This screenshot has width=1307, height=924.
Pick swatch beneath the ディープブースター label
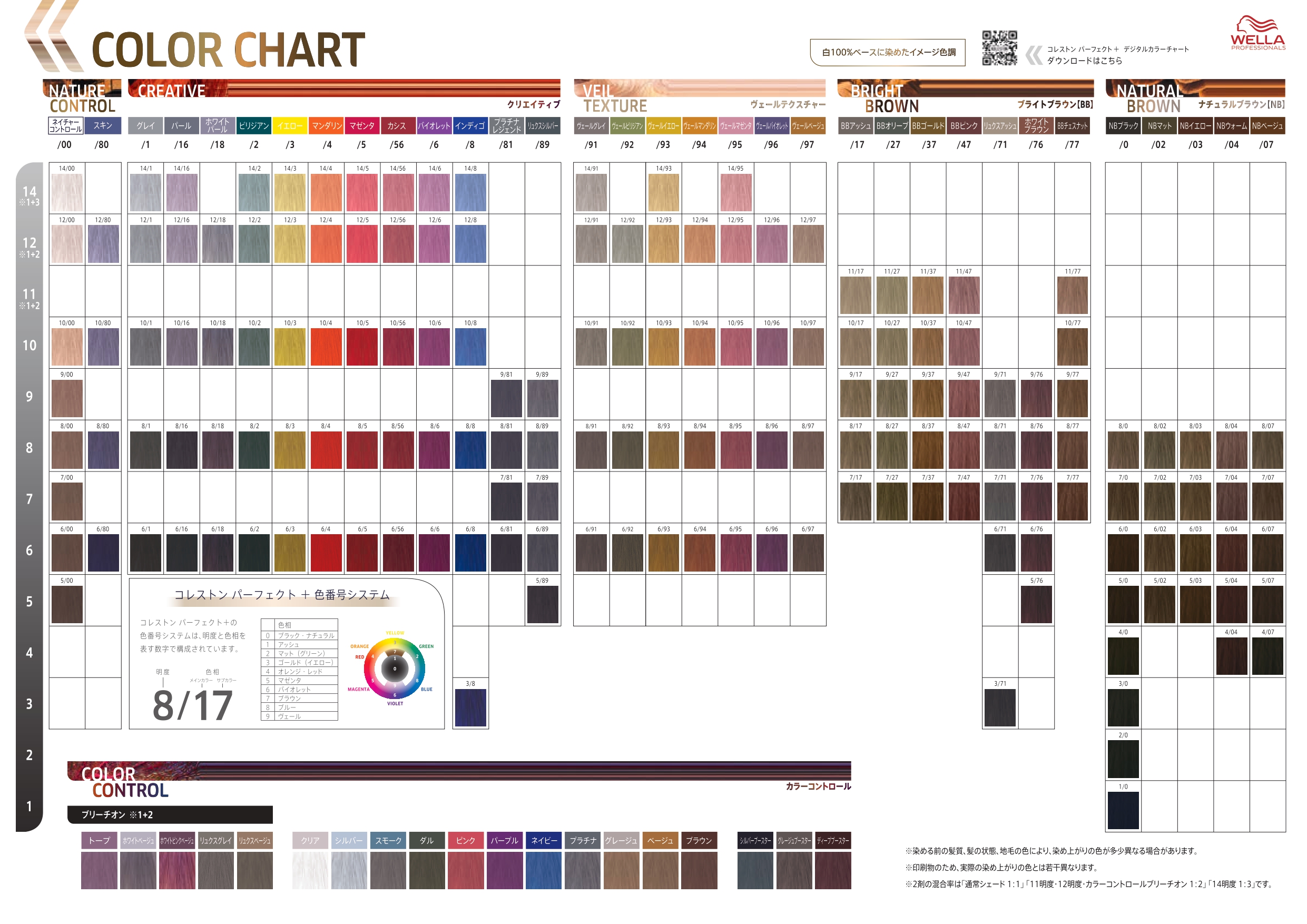coord(833,870)
